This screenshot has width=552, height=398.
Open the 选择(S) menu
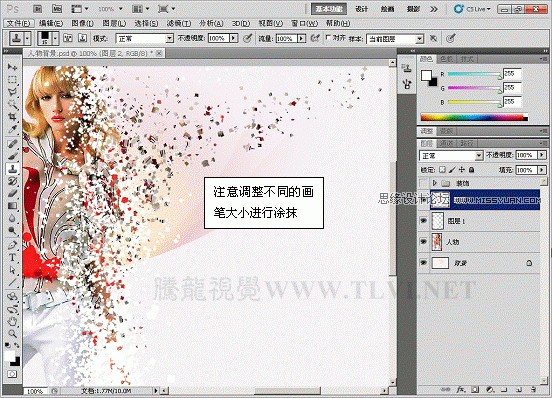click(x=146, y=23)
